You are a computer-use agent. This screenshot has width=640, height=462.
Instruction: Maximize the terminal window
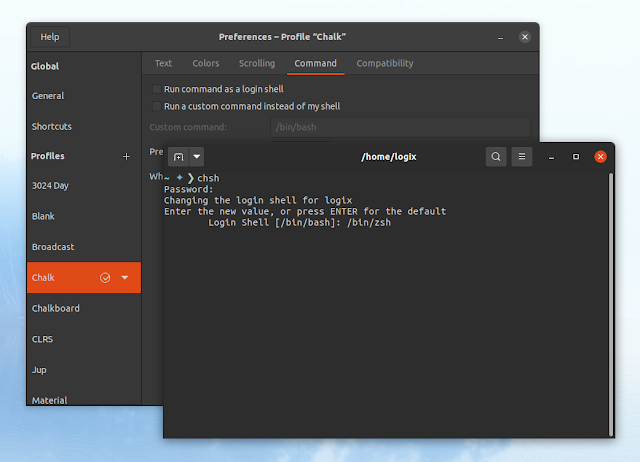coord(576,157)
